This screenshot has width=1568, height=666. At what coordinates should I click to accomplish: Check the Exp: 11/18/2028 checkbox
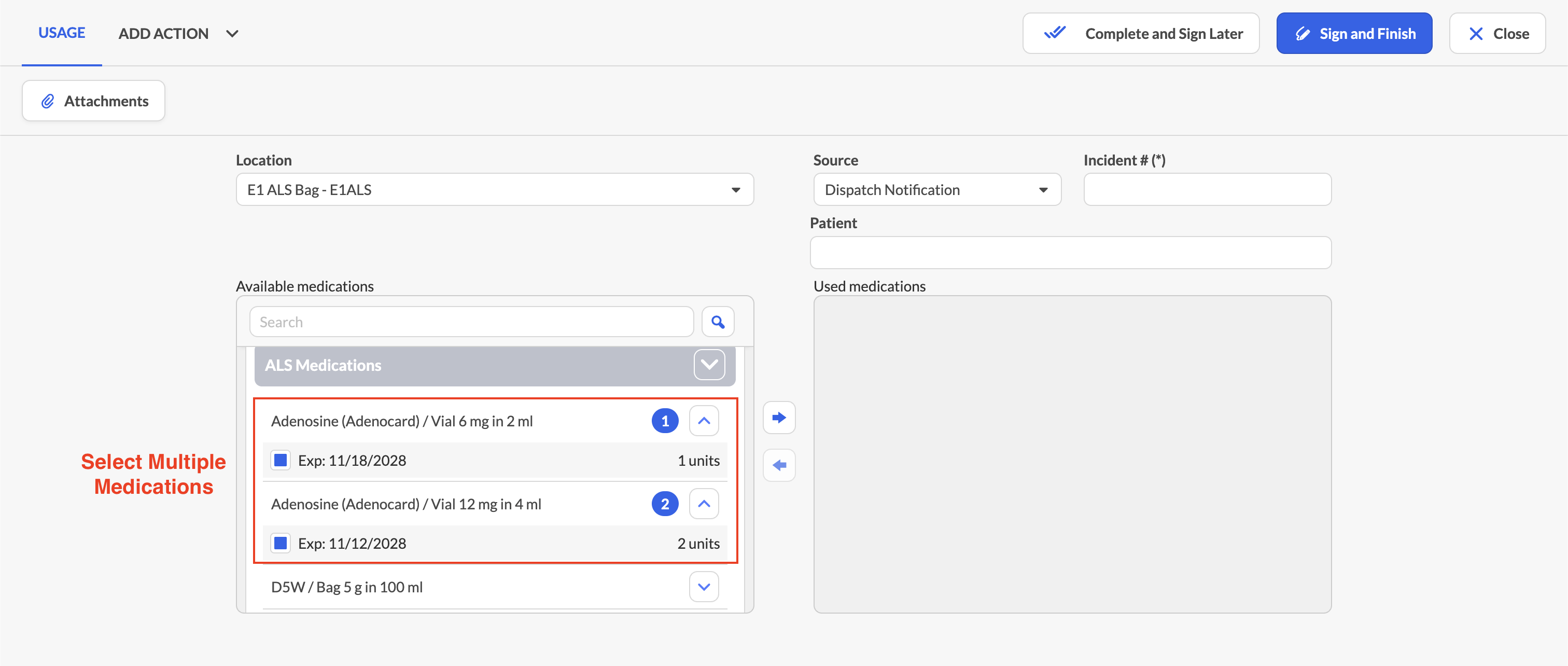click(x=280, y=460)
